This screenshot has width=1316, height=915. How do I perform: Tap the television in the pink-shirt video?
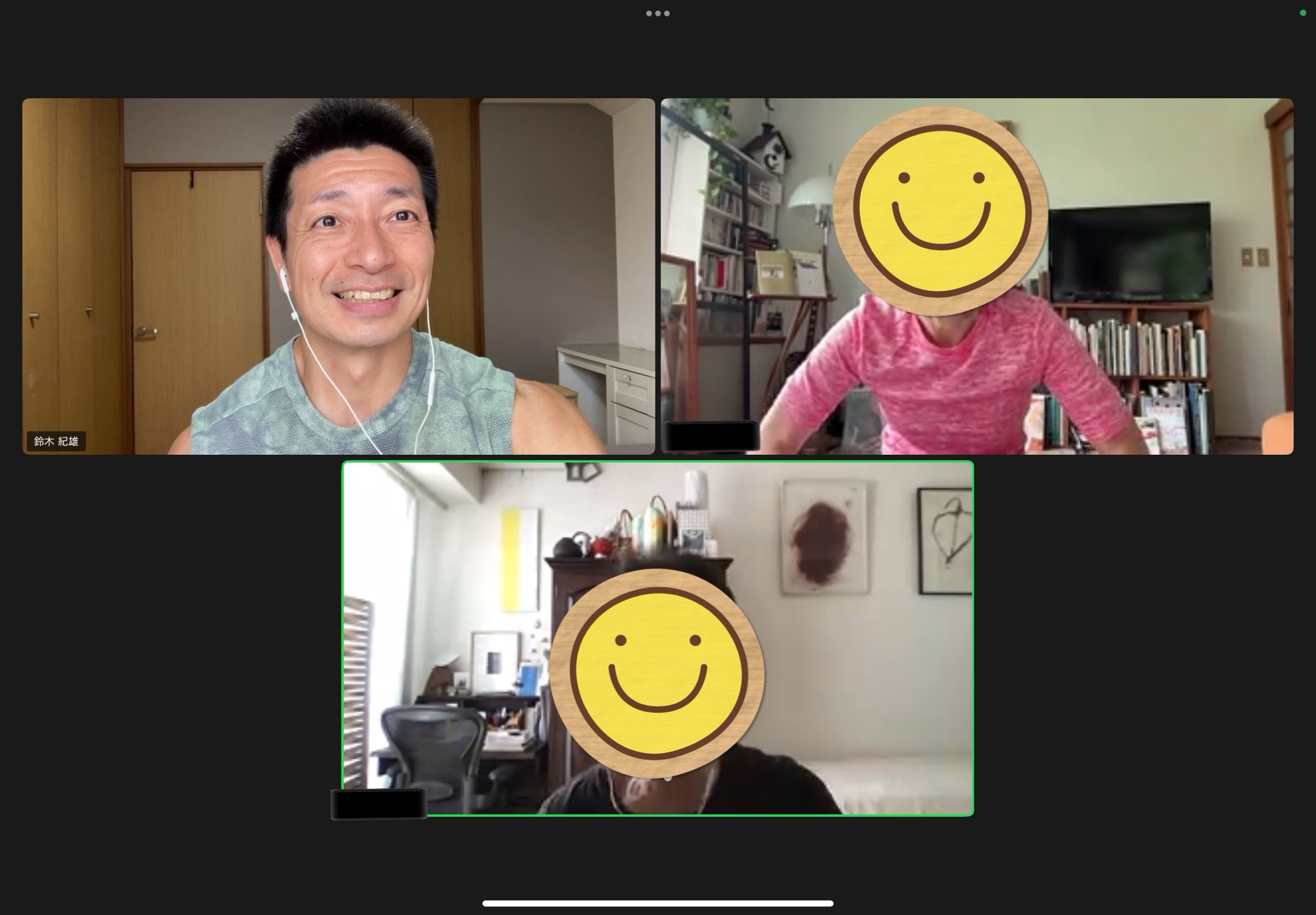1130,252
